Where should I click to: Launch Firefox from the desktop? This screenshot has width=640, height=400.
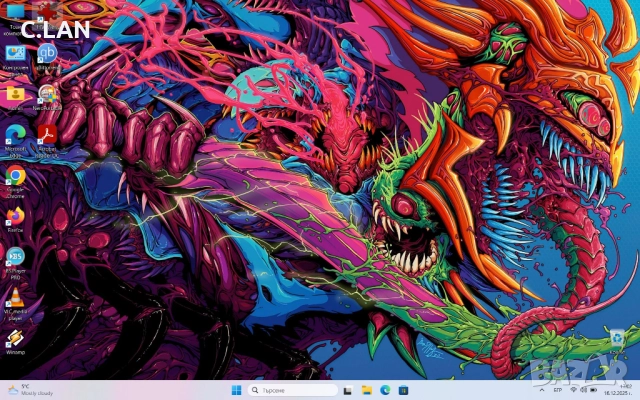point(15,215)
